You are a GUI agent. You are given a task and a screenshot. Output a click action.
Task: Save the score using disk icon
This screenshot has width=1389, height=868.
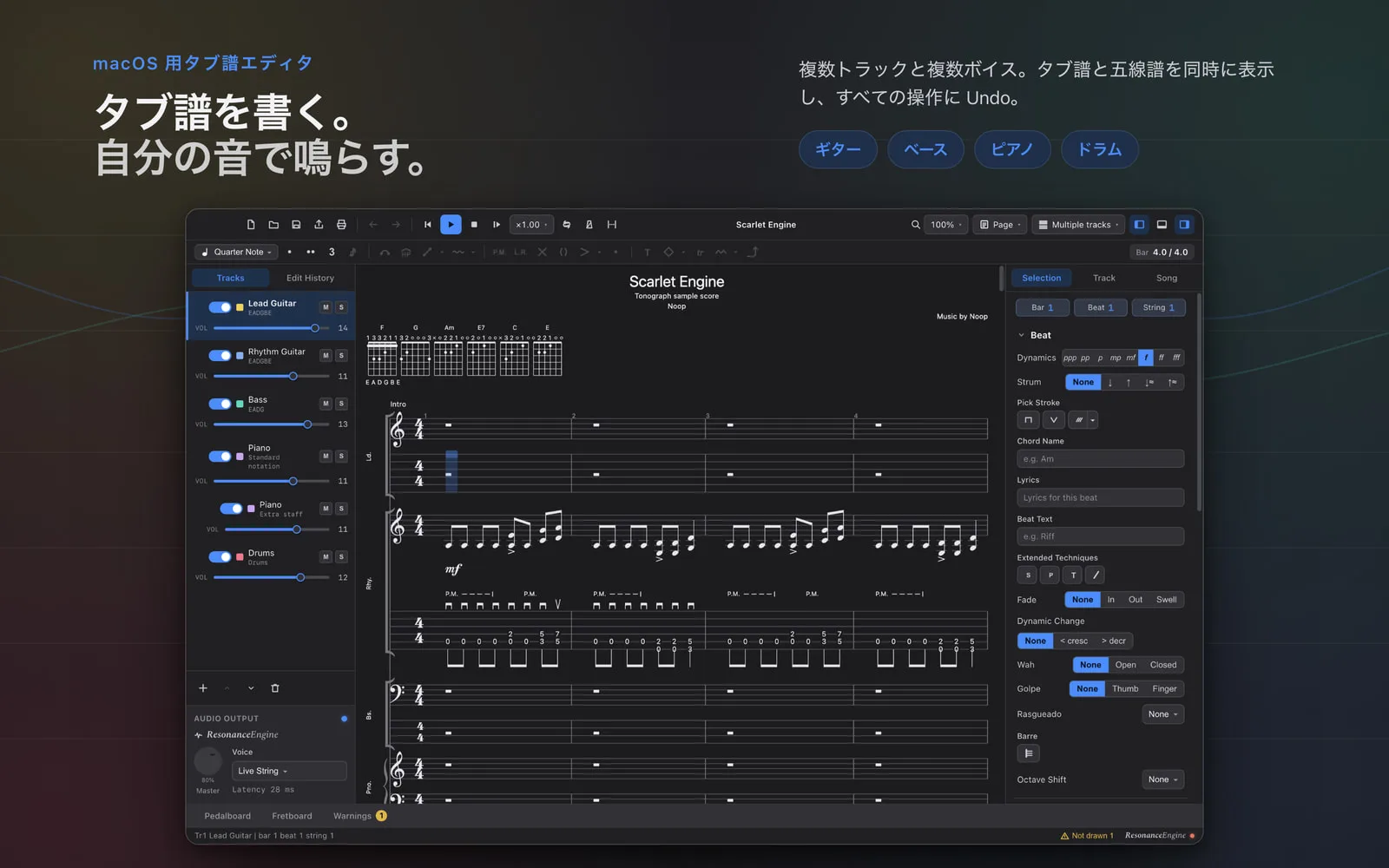coord(296,225)
